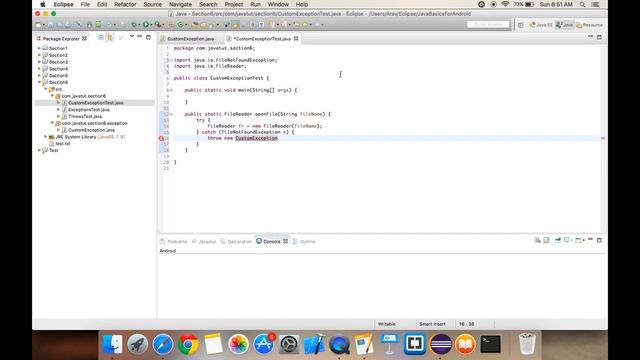The width and height of the screenshot is (640, 360).
Task: Select ThrowsTest.java in Package Explorer
Action: point(85,116)
